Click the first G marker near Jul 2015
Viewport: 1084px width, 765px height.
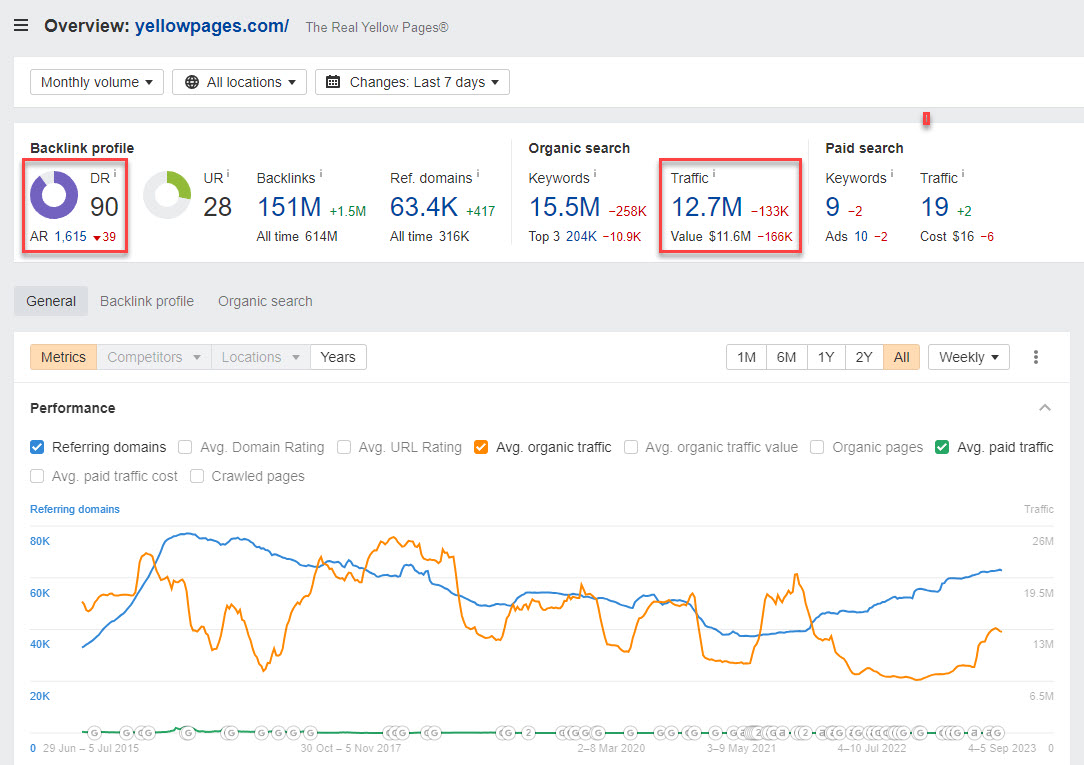[x=95, y=733]
